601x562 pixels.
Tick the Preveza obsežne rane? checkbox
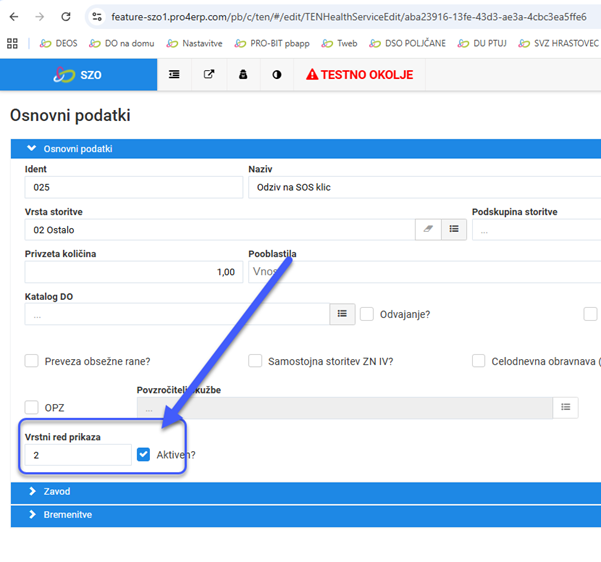point(31,361)
